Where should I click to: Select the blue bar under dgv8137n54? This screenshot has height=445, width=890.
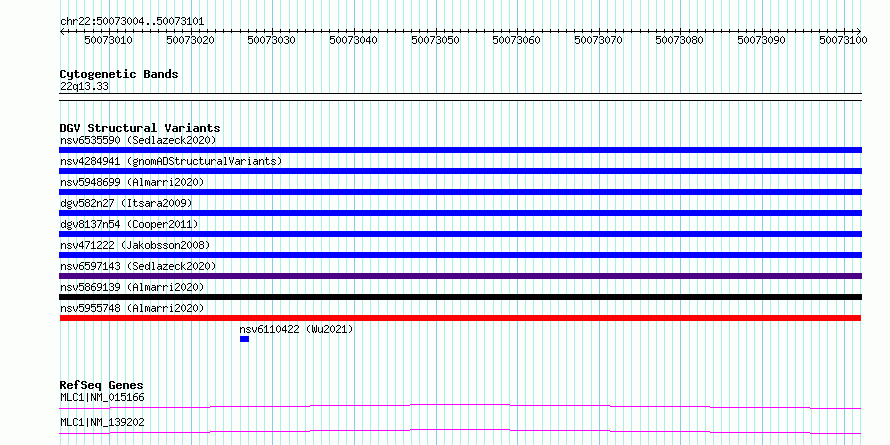pyautogui.click(x=460, y=234)
